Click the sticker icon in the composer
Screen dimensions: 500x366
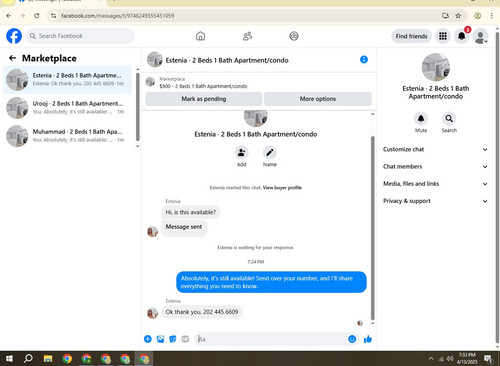point(173,339)
